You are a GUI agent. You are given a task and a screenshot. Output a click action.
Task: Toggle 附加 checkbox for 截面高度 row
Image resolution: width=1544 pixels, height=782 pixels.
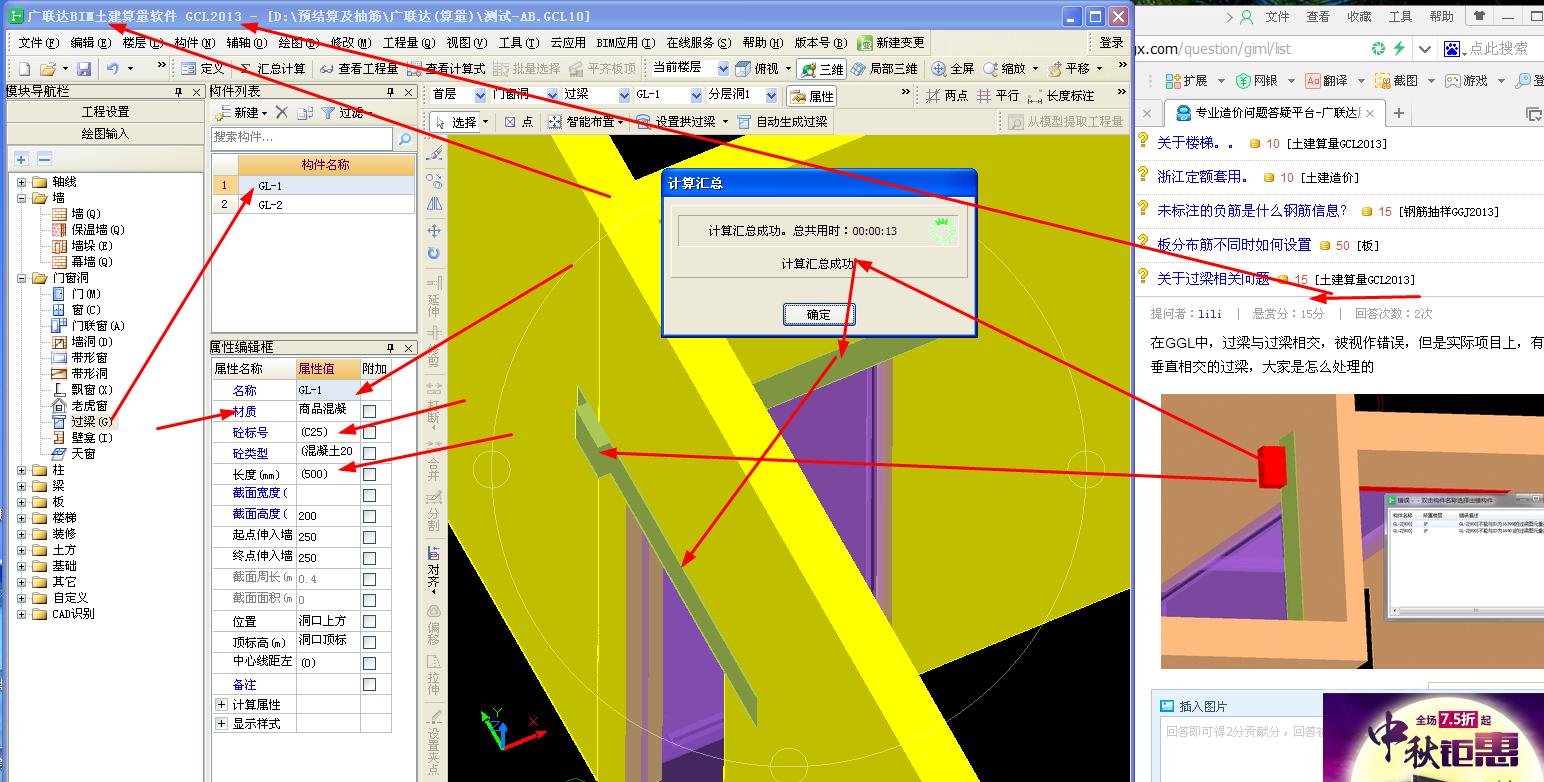tap(370, 516)
